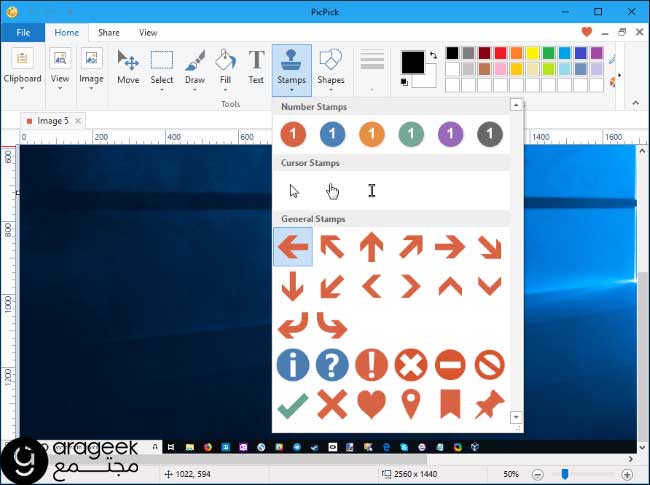650x485 pixels.
Task: Pick the up-left diagonal arrow stamp
Action: click(x=332, y=247)
